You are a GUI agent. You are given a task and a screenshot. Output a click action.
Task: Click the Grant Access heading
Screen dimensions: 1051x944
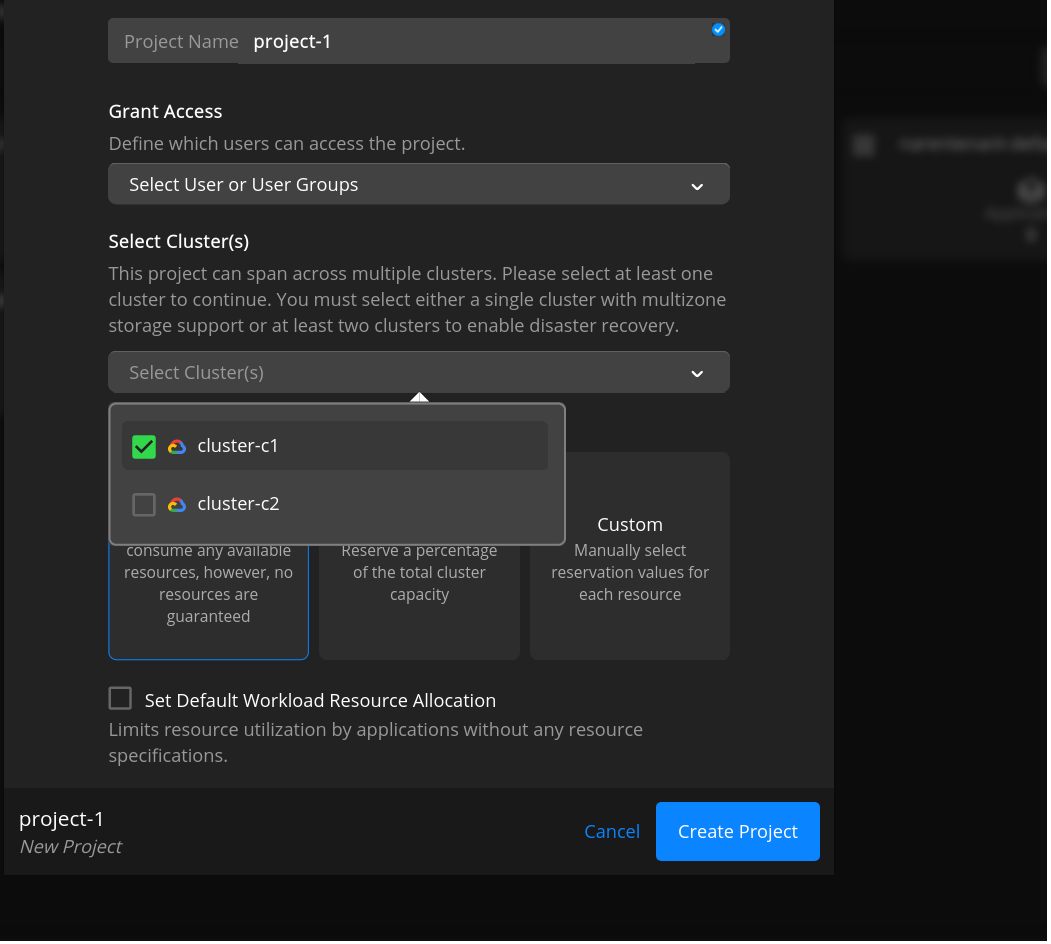click(166, 111)
